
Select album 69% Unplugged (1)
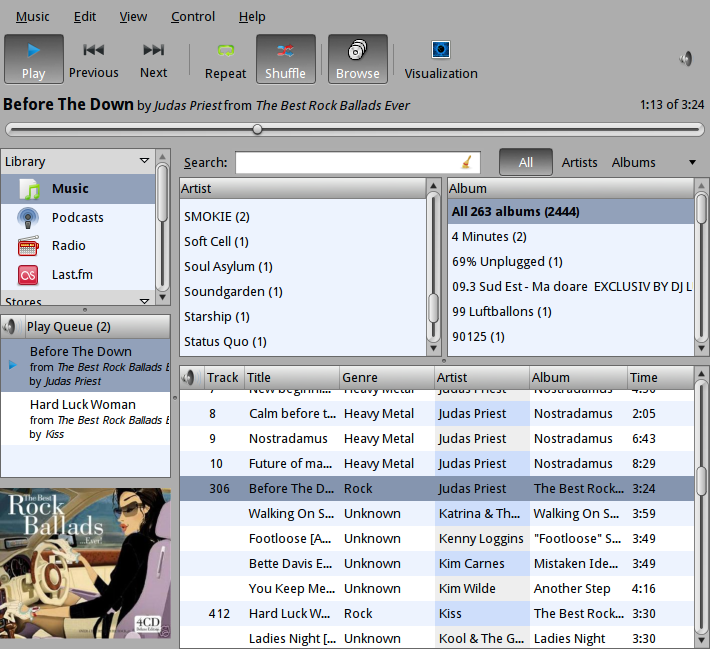[571, 262]
